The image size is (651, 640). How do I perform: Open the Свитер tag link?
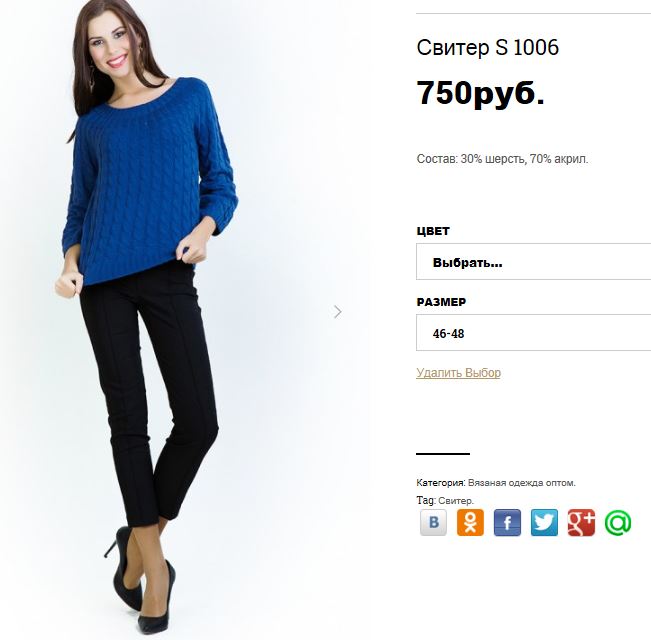(455, 501)
